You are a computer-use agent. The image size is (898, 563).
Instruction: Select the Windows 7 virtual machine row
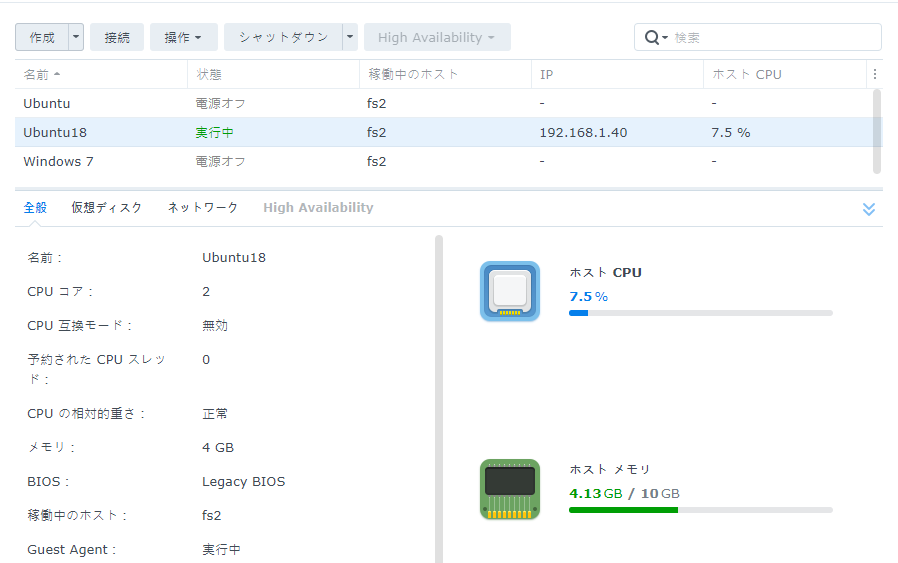click(x=444, y=162)
